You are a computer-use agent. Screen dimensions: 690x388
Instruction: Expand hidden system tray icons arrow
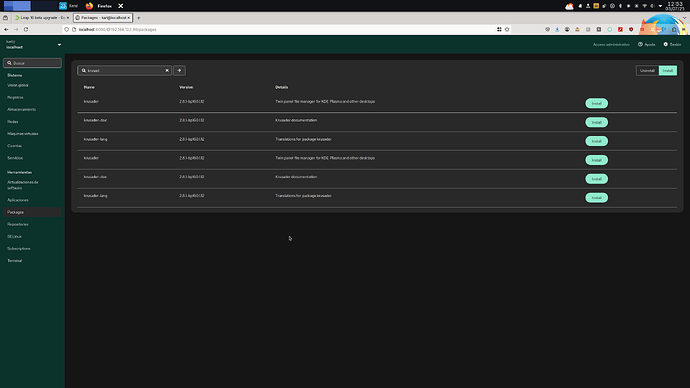tap(660, 6)
